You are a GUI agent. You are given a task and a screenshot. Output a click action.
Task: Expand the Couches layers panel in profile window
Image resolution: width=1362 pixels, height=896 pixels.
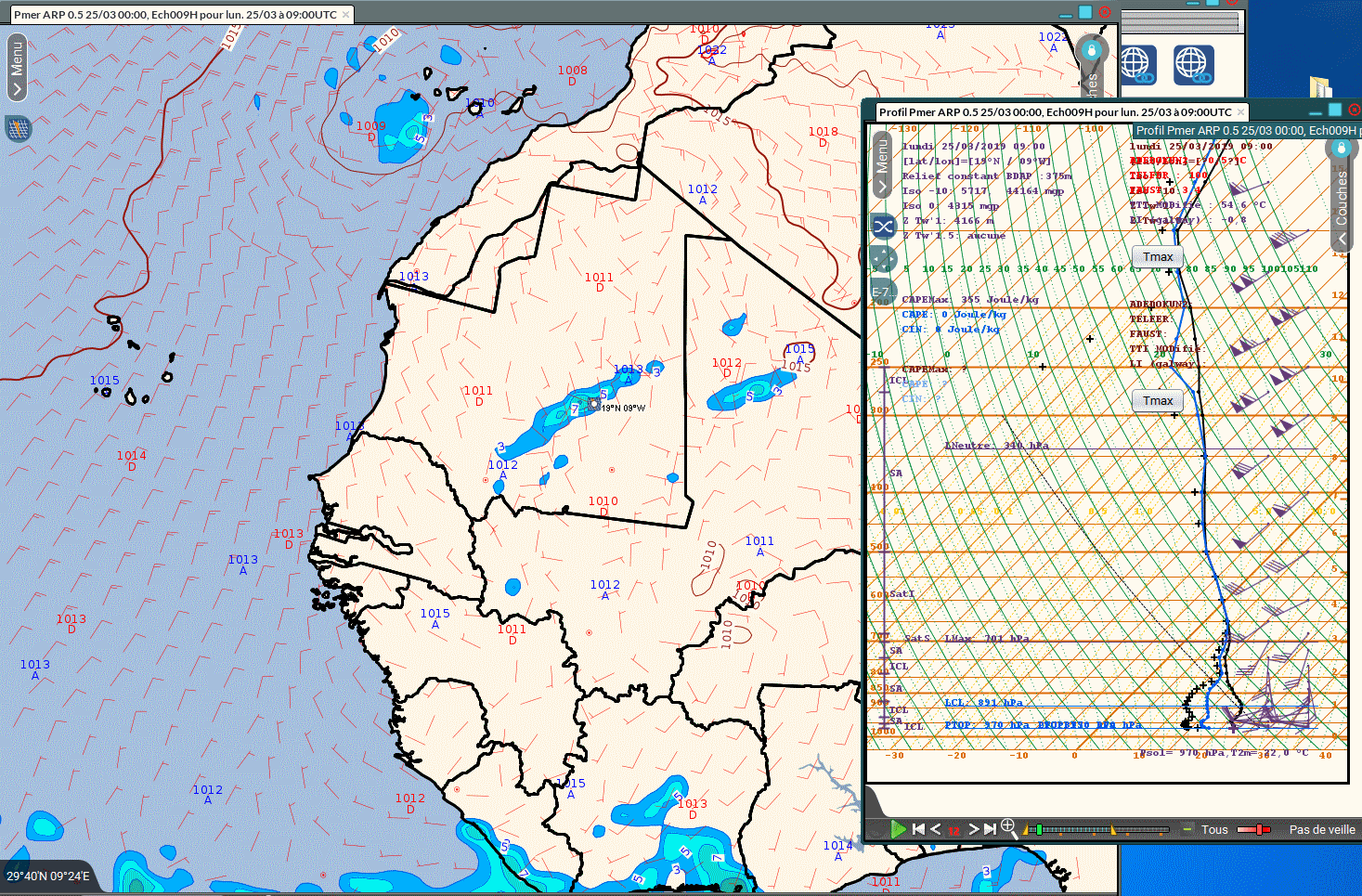pos(1341,204)
